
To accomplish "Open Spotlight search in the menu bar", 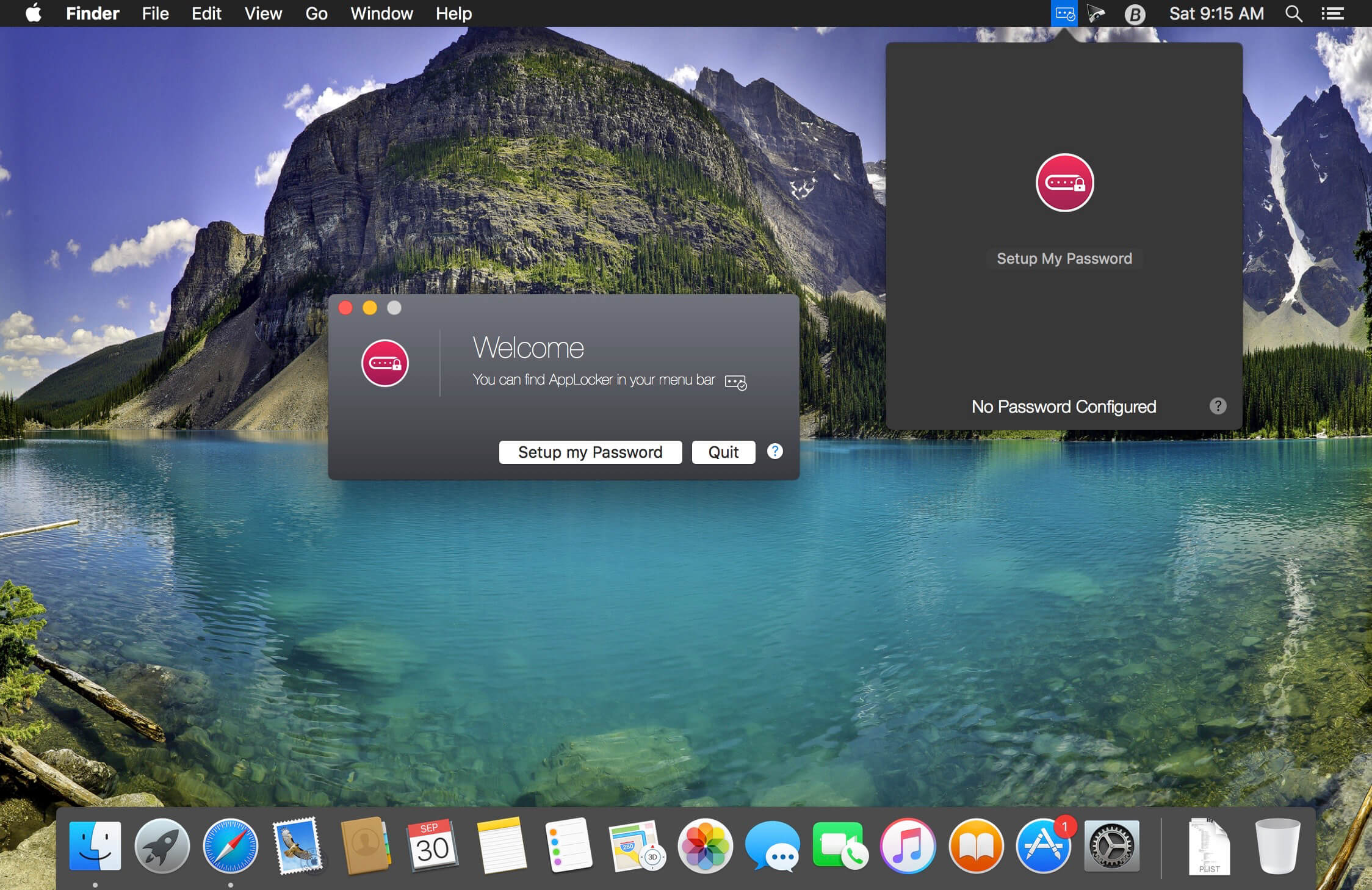I will [x=1293, y=13].
